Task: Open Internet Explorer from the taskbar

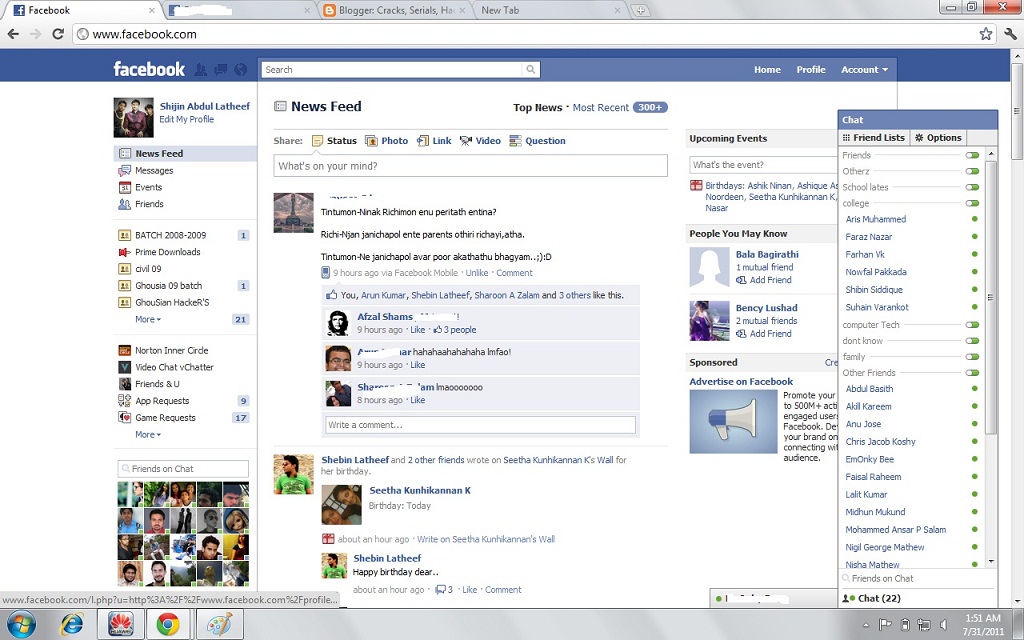Action: coord(71,624)
